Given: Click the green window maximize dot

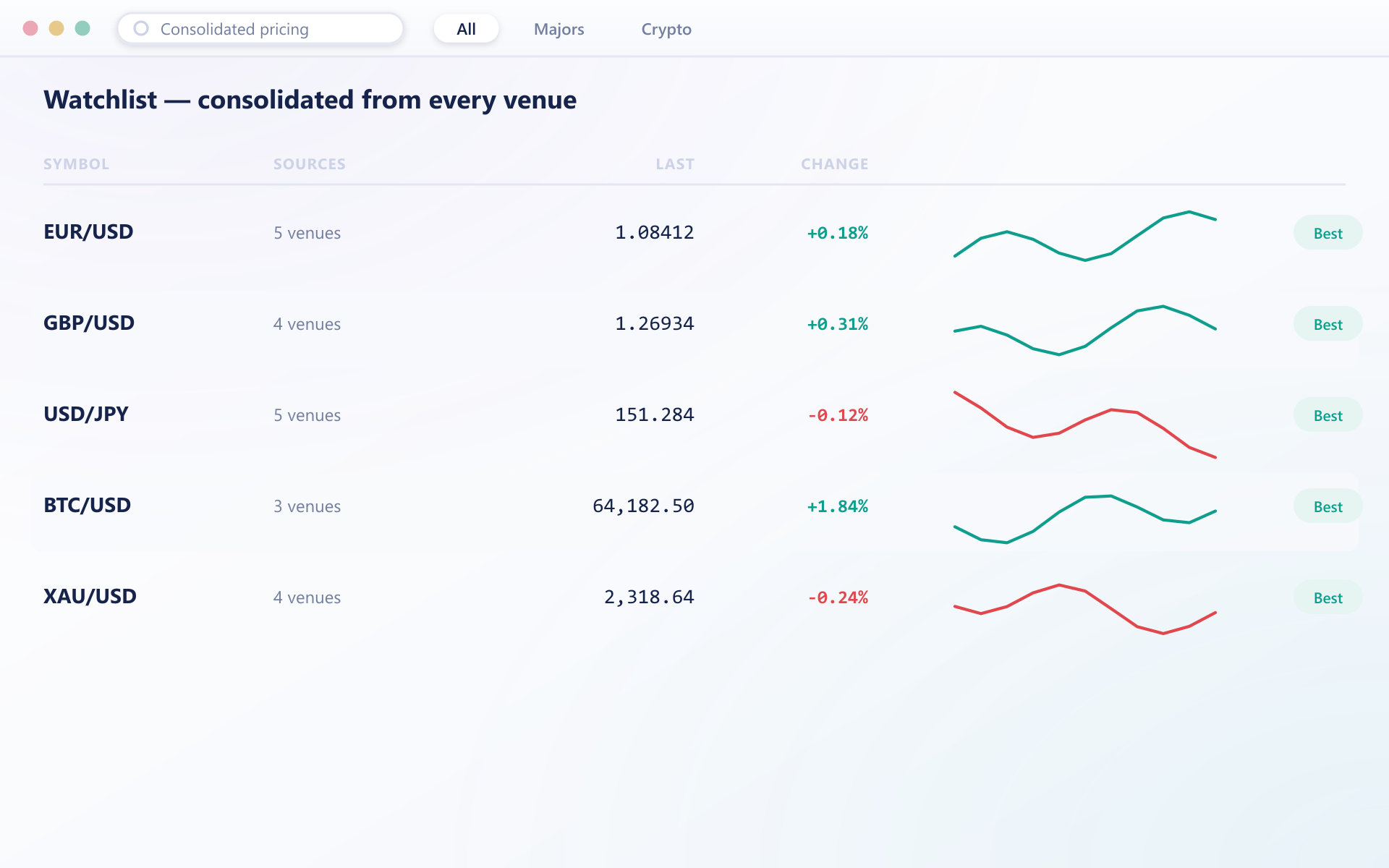Looking at the screenshot, I should point(82,28).
